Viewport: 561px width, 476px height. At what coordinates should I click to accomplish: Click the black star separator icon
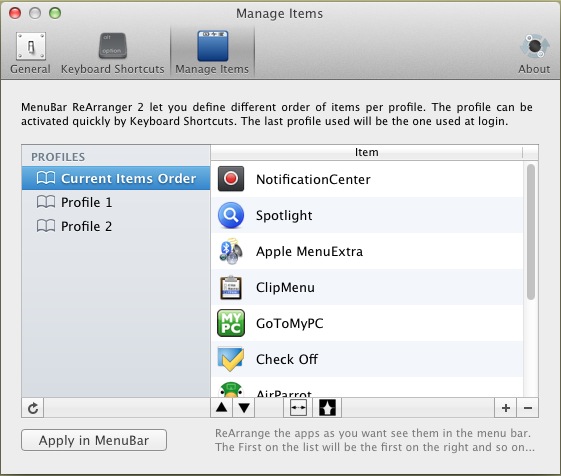(x=327, y=408)
